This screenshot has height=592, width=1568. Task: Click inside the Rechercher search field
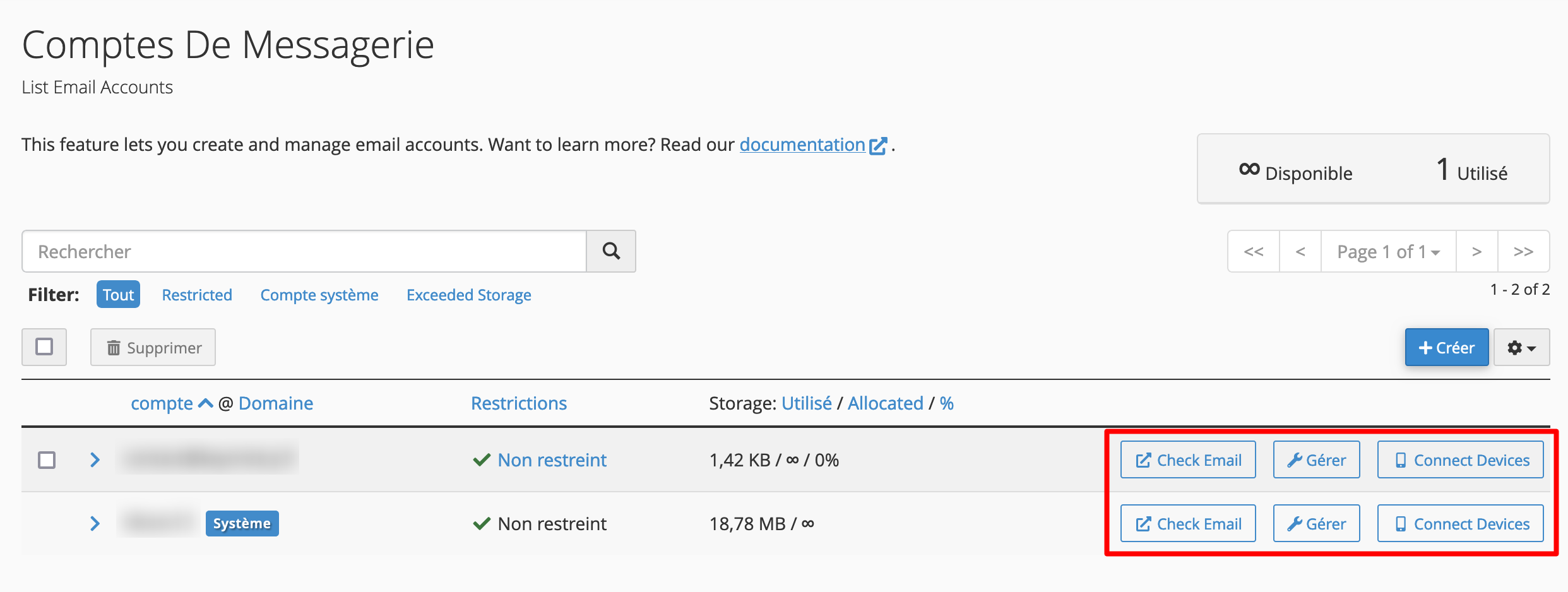(252, 251)
